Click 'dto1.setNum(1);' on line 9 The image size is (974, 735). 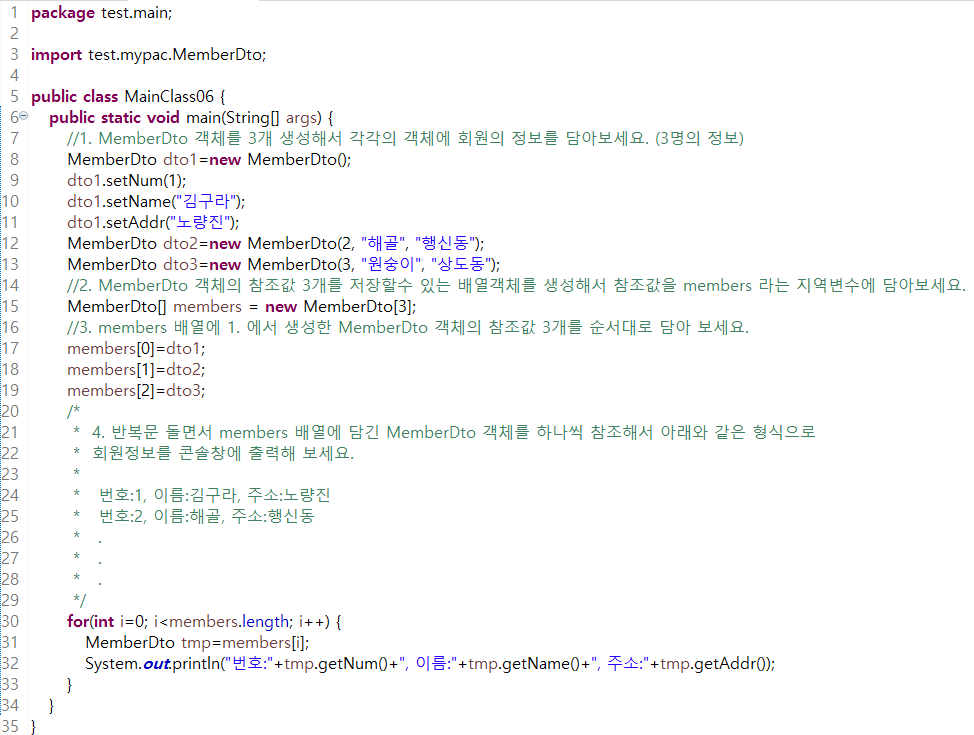(x=127, y=180)
